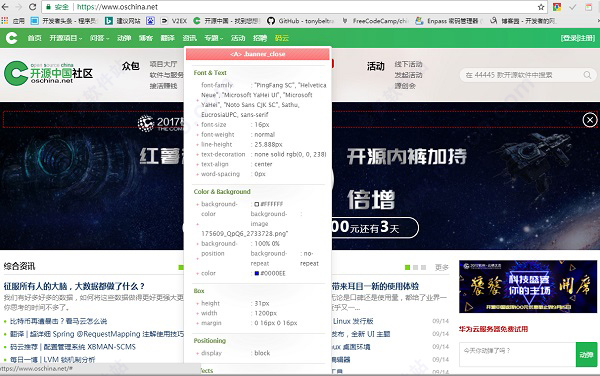The image size is (600, 376).
Task: Click the #0000EE color swatch
Action: 257,273
